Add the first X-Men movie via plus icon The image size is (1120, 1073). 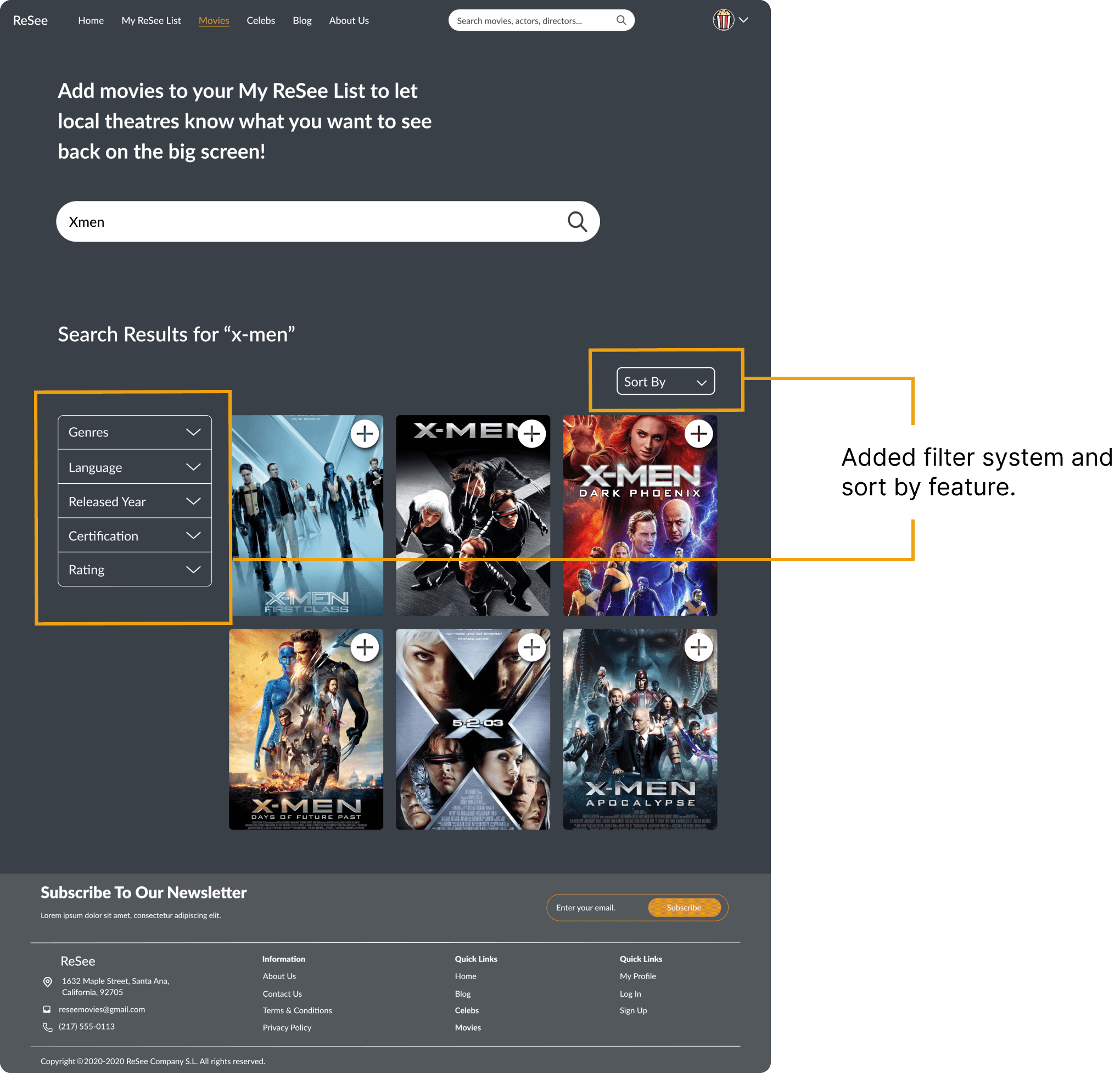531,434
